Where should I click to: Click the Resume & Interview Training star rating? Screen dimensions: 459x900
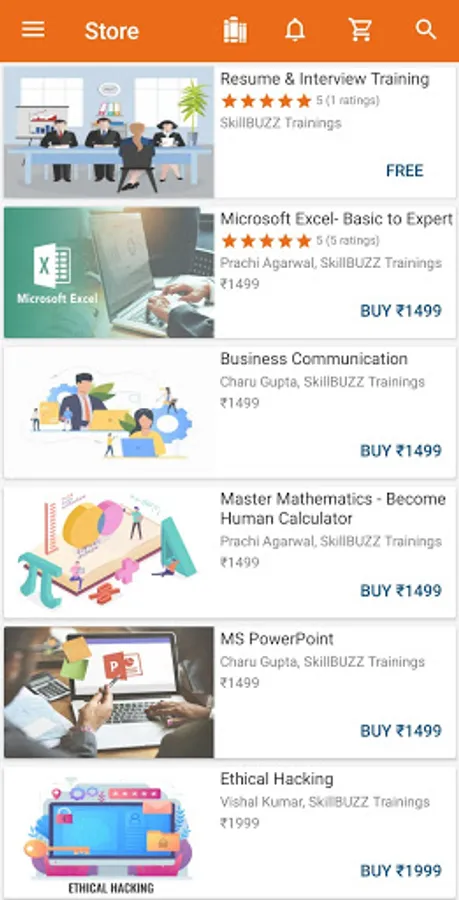[266, 101]
